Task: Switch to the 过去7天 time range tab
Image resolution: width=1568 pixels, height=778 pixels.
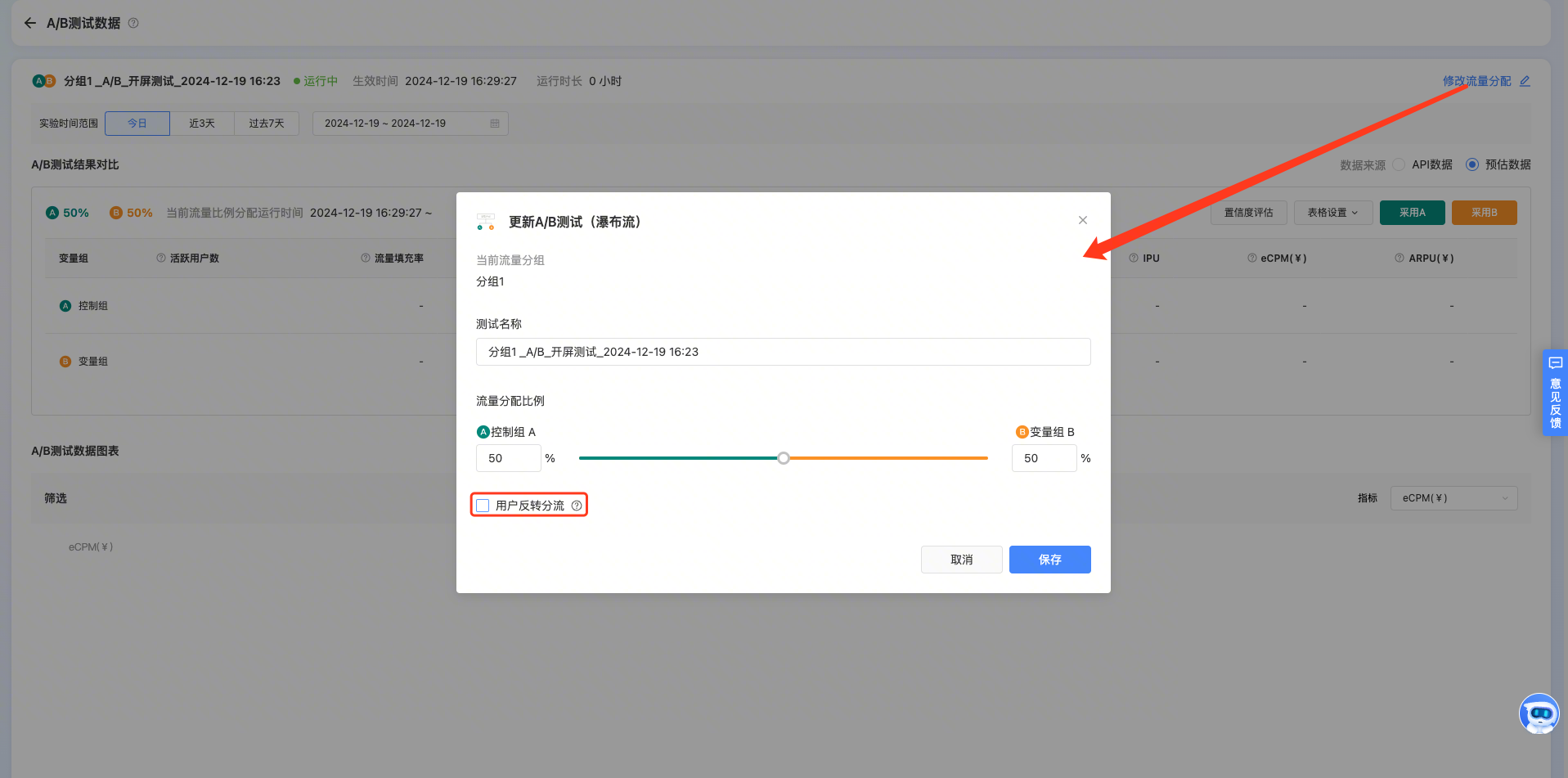Action: [x=267, y=124]
